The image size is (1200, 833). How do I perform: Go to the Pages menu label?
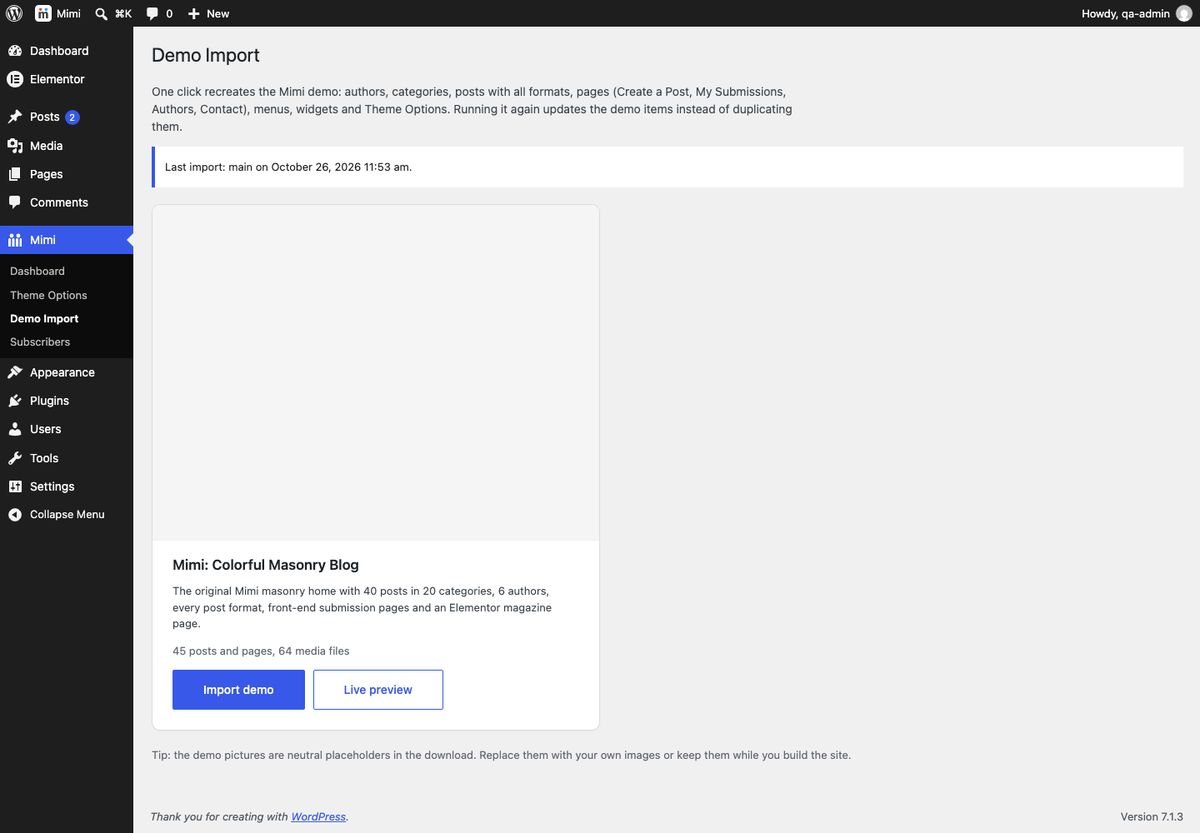[46, 174]
